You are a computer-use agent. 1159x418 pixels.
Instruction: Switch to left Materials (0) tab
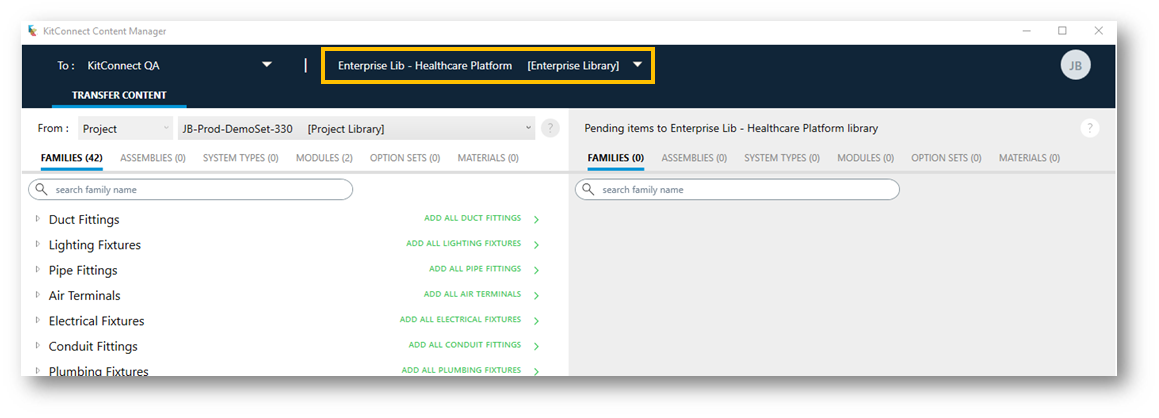pyautogui.click(x=488, y=158)
